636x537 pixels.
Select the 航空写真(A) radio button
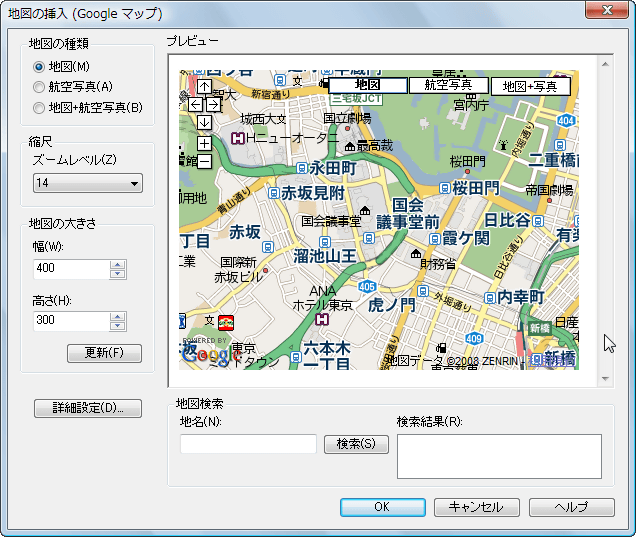tap(39, 87)
